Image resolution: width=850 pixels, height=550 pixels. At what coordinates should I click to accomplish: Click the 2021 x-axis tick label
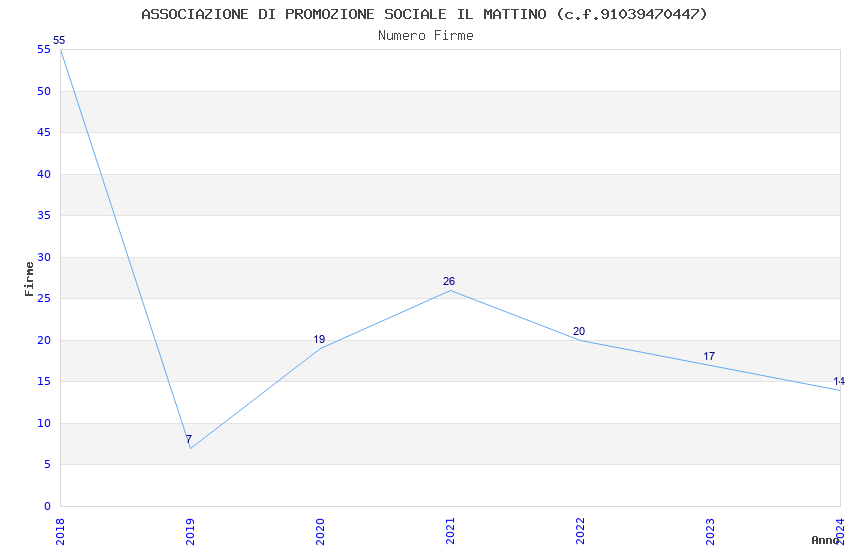(x=450, y=532)
